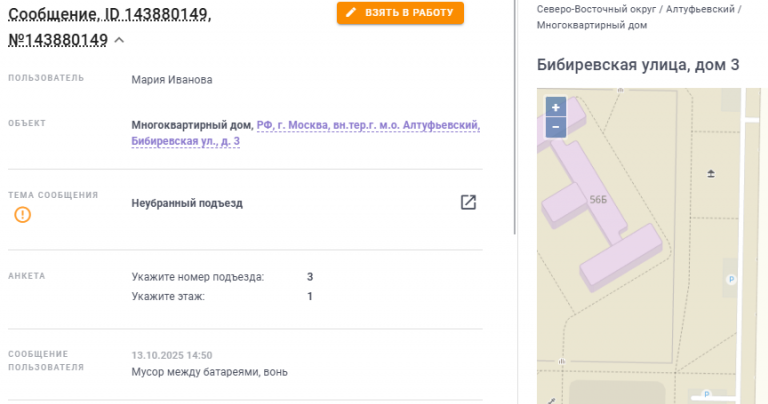Screen dimensions: 768x404
Task: Click the parking icon at the map's bottom edge
Action: [x=706, y=394]
